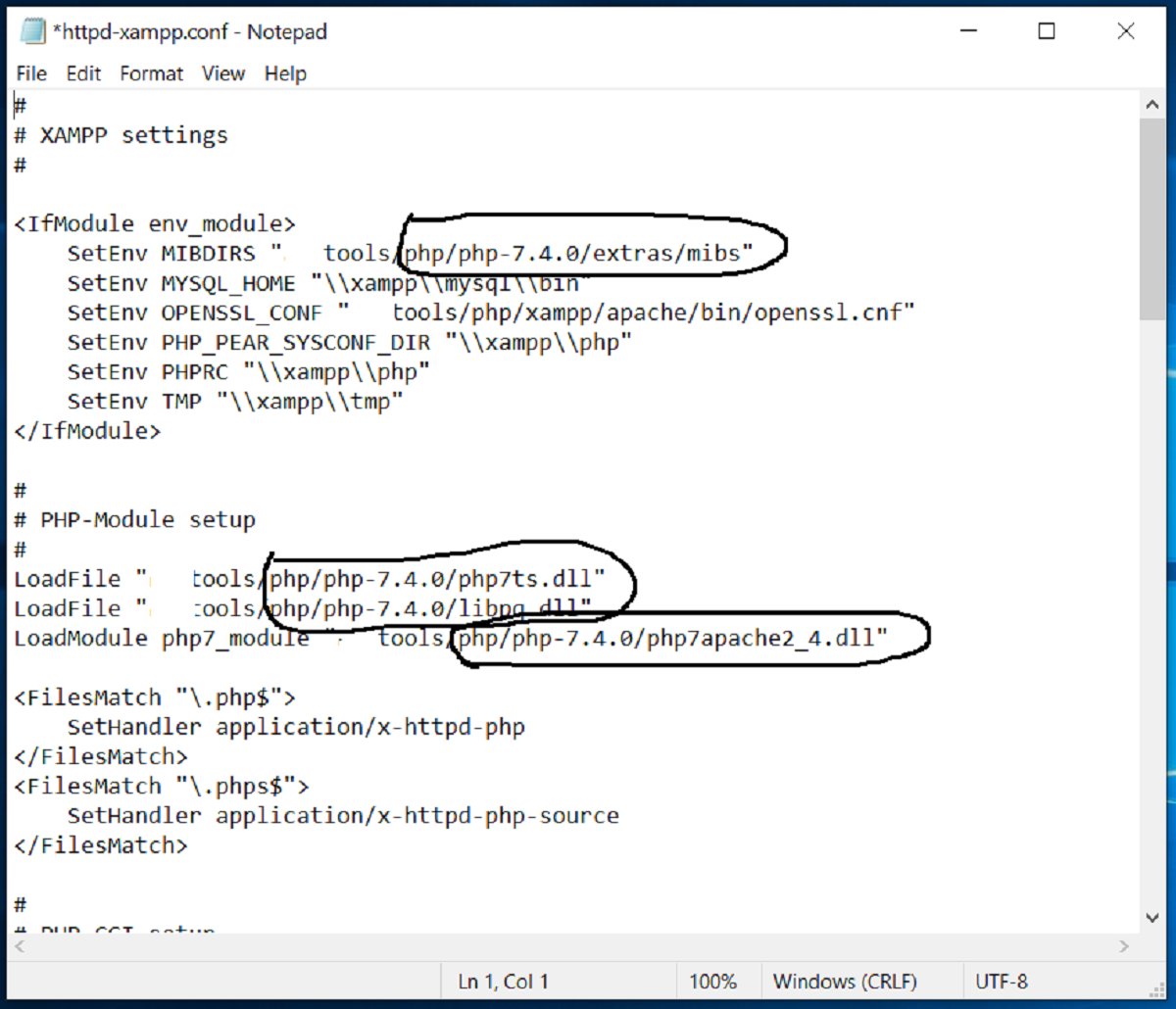Open the View menu
This screenshot has height=1009, width=1176.
pyautogui.click(x=223, y=73)
